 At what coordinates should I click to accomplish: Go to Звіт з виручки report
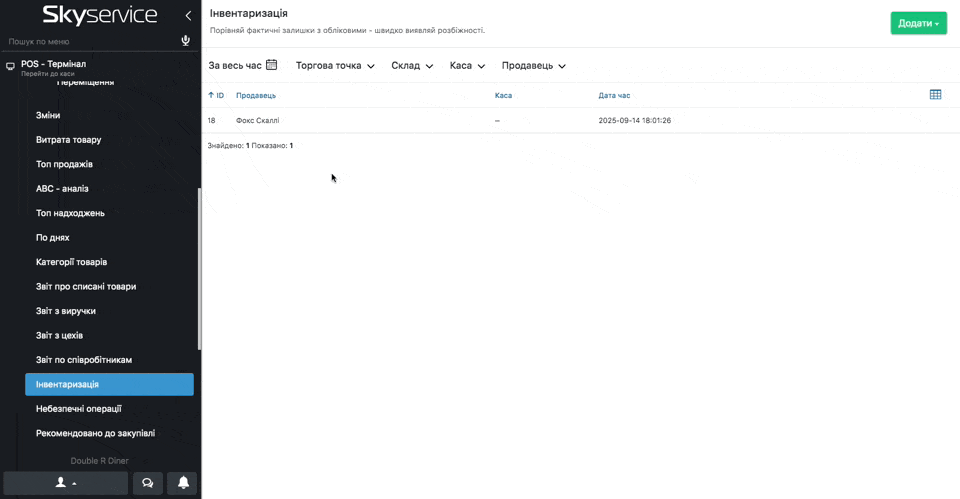66,311
